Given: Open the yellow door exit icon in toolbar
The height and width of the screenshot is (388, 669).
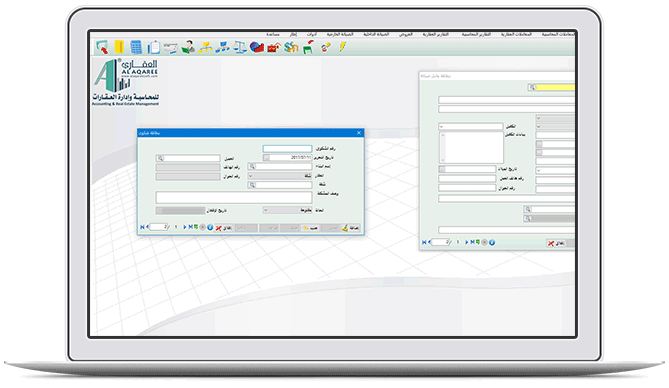Looking at the screenshot, I should [119, 47].
